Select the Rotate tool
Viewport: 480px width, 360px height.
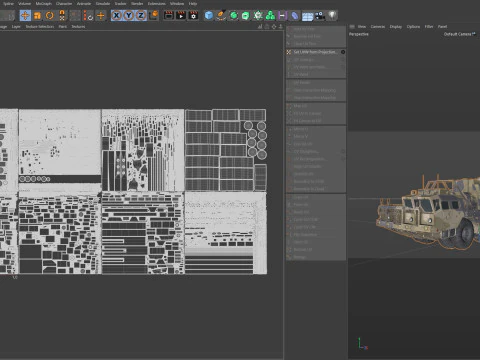tap(50, 16)
